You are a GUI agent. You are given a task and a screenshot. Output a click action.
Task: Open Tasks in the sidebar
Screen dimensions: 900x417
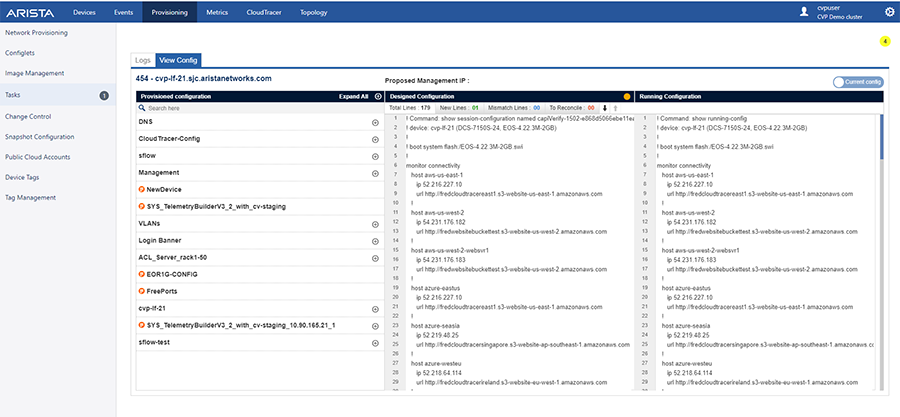(57, 95)
